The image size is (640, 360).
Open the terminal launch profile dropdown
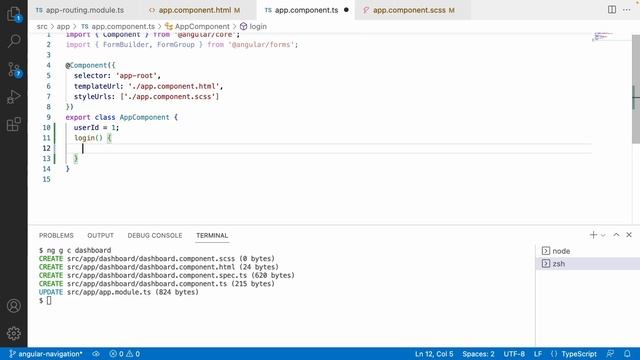(x=603, y=235)
